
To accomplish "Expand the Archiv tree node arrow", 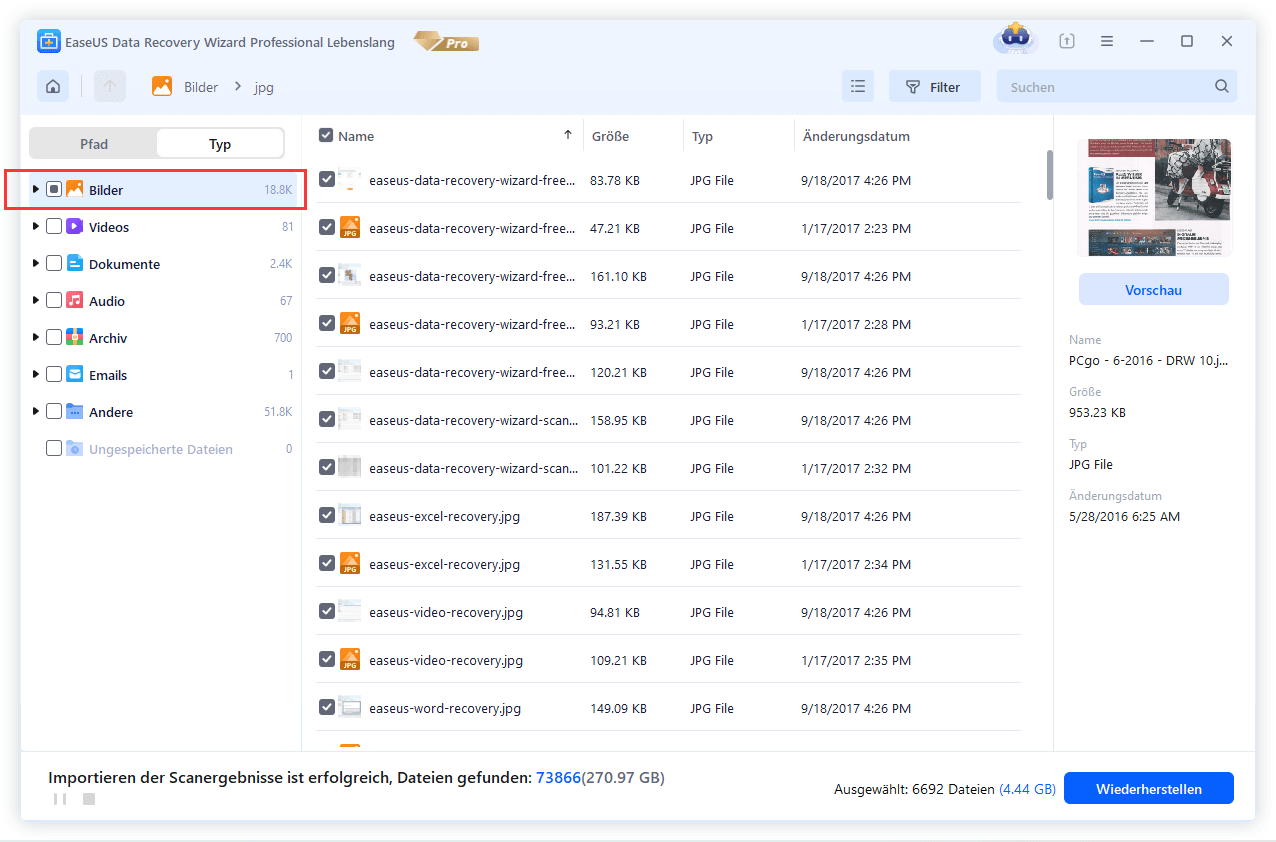I will click(35, 338).
